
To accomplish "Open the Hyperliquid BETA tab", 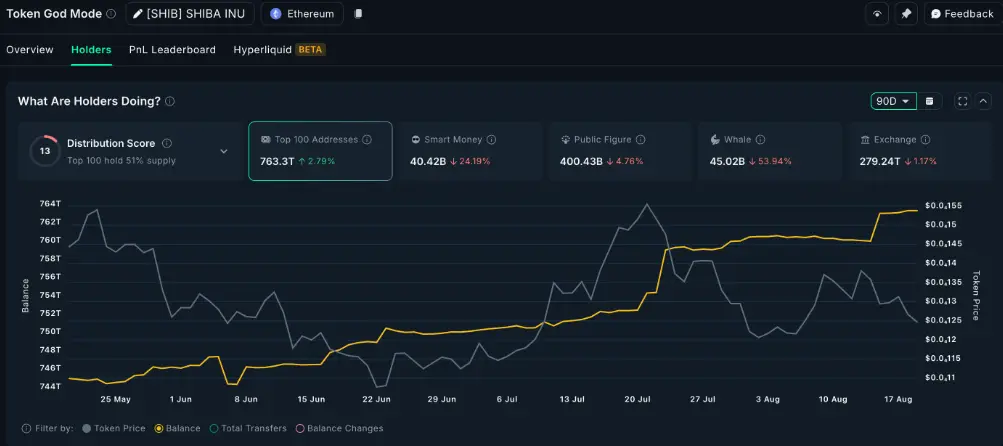I will (280, 49).
